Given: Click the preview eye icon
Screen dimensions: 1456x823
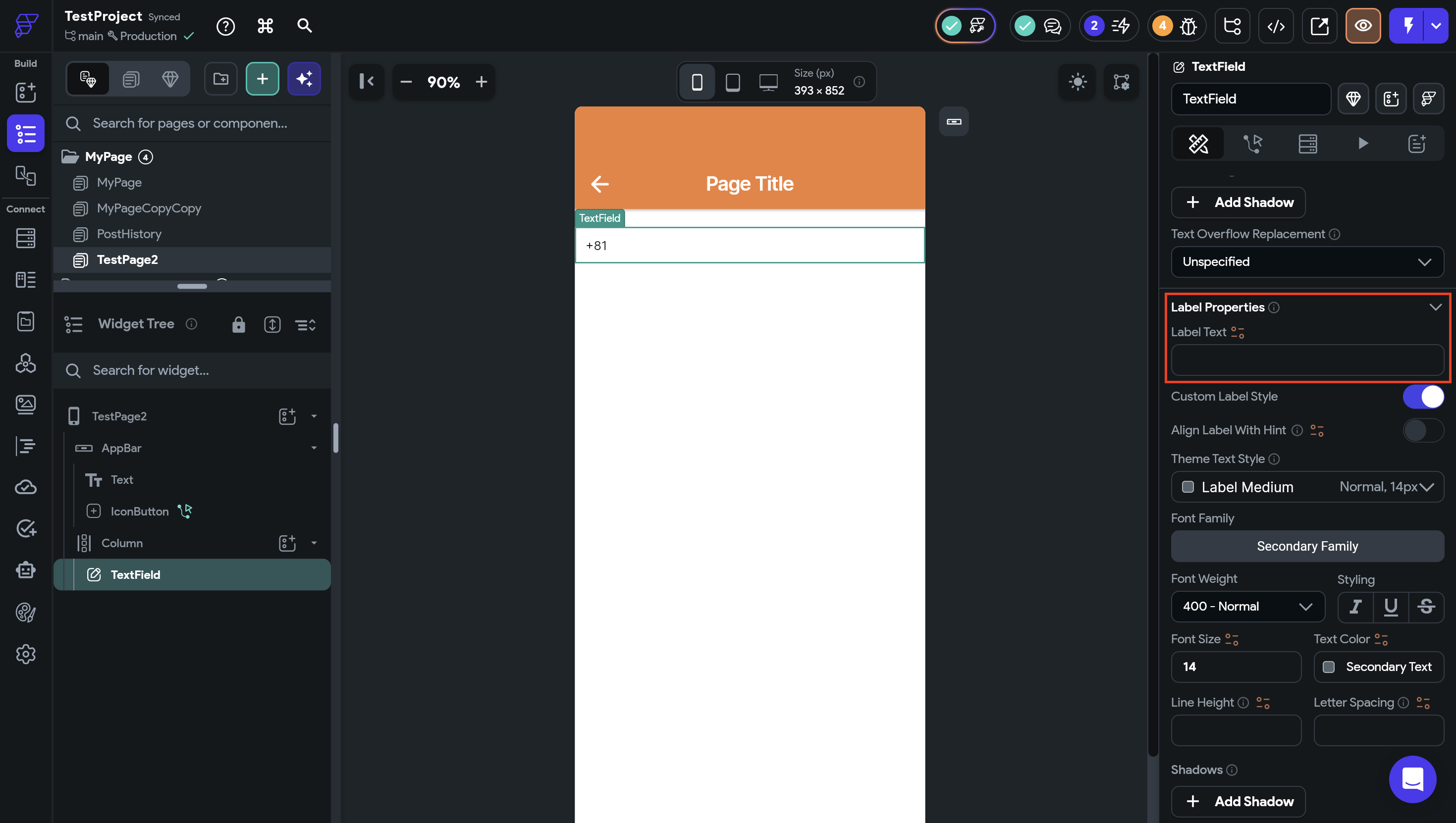Looking at the screenshot, I should coord(1363,26).
